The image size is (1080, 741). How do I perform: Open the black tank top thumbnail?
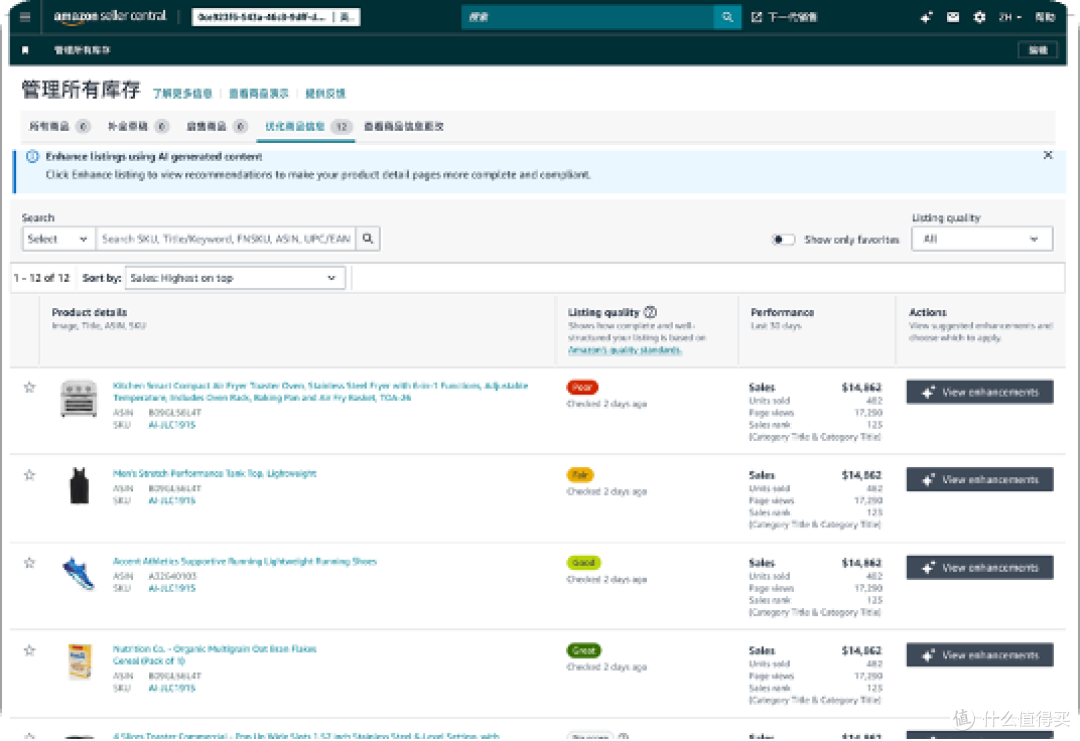click(x=79, y=486)
